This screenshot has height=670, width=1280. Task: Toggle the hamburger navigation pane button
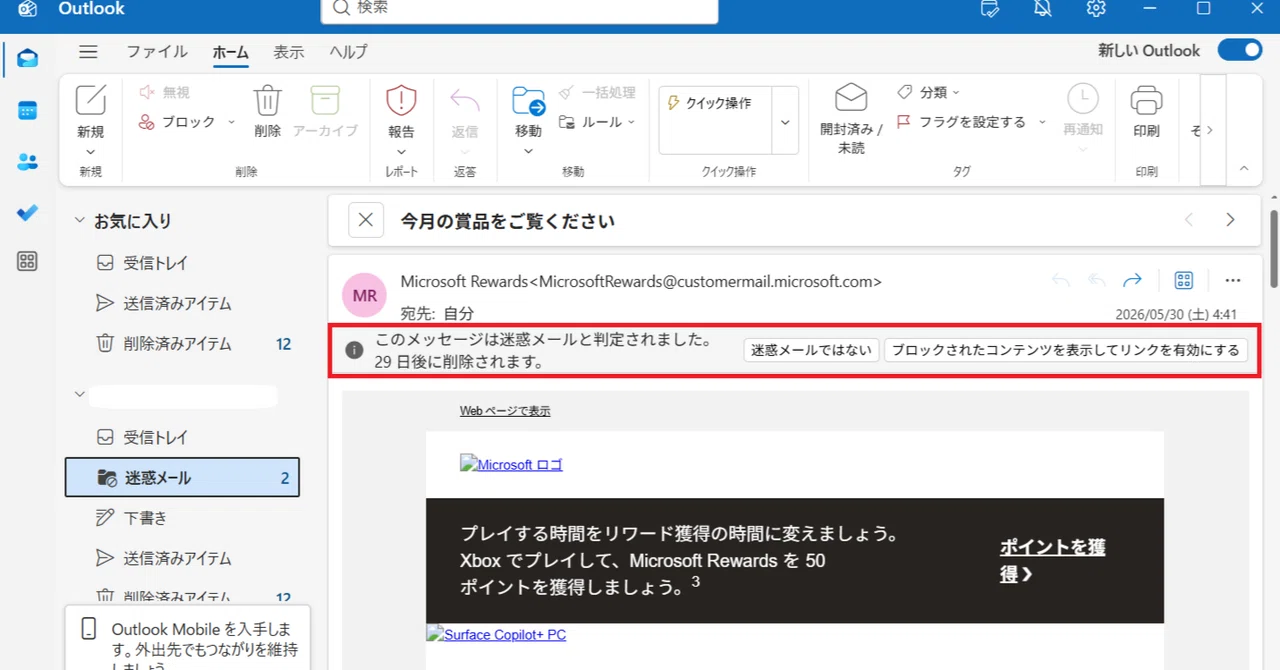88,52
